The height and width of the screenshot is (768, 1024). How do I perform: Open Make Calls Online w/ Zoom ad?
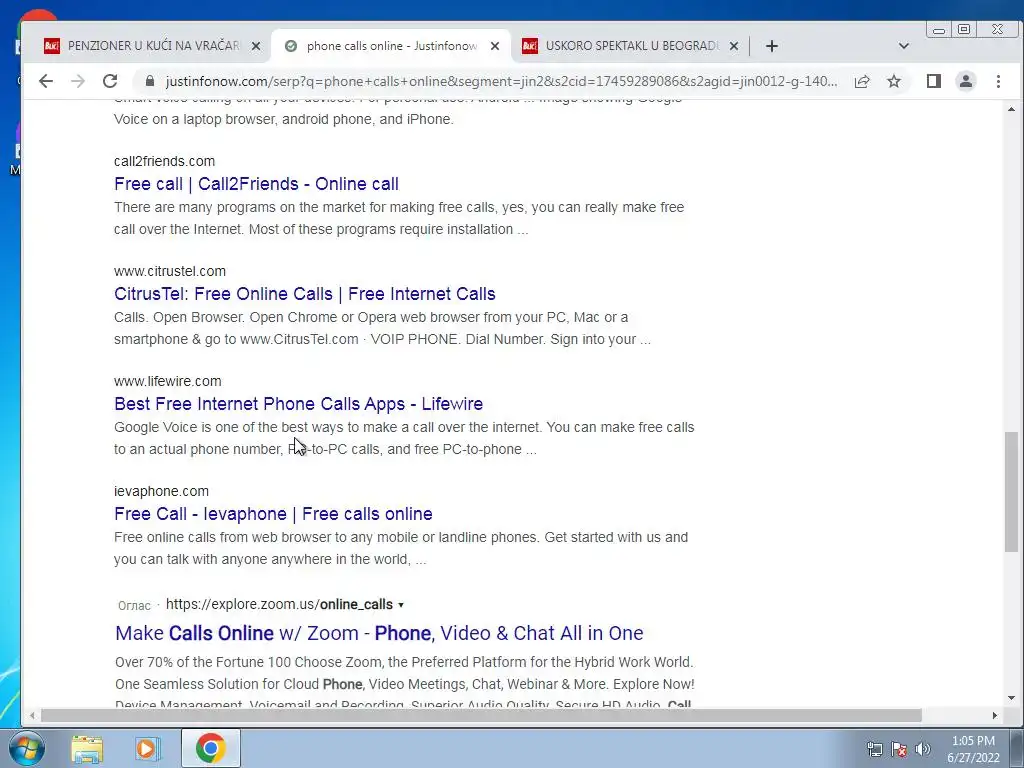tap(379, 633)
